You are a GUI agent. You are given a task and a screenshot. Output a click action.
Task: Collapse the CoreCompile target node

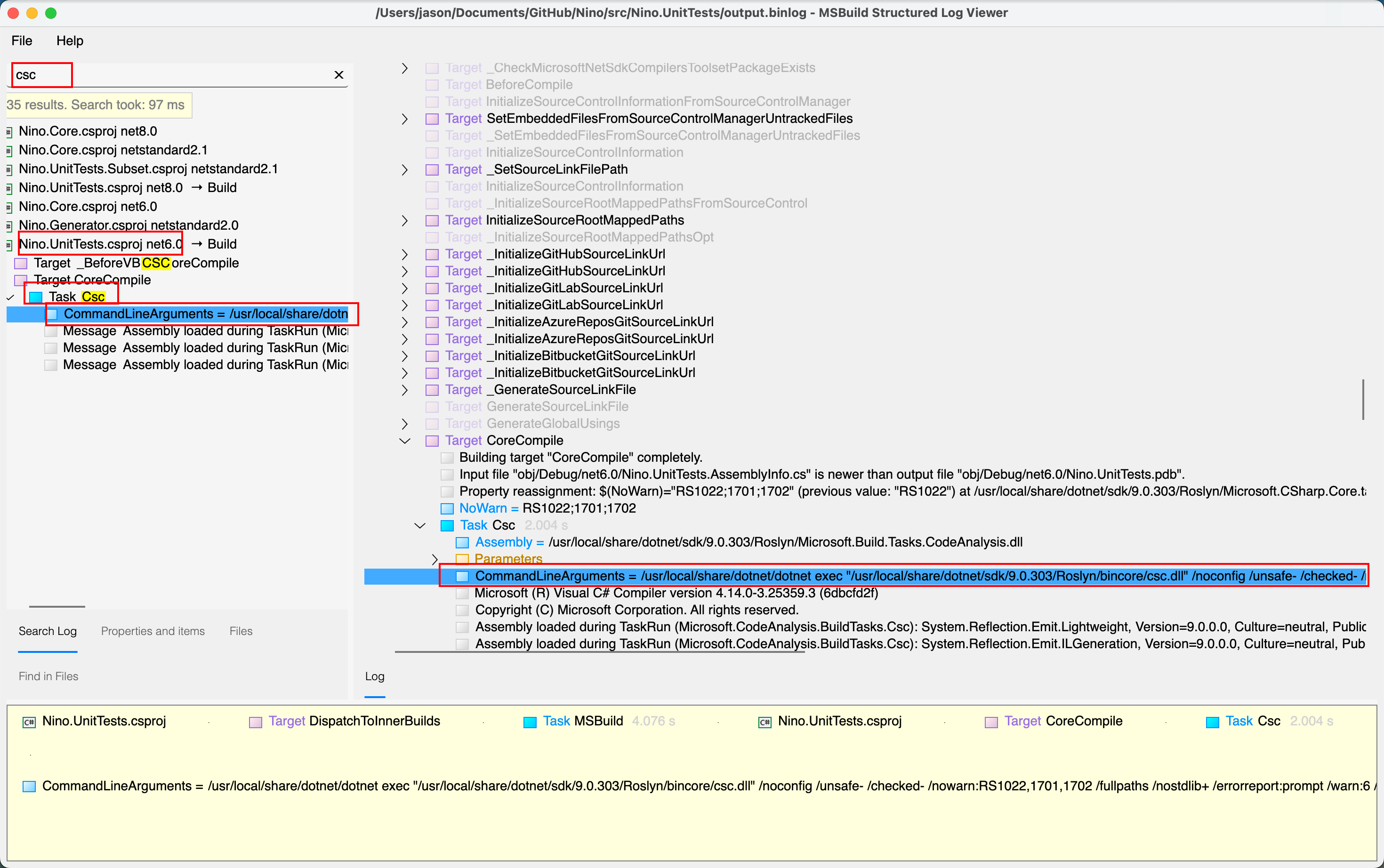[x=405, y=441]
